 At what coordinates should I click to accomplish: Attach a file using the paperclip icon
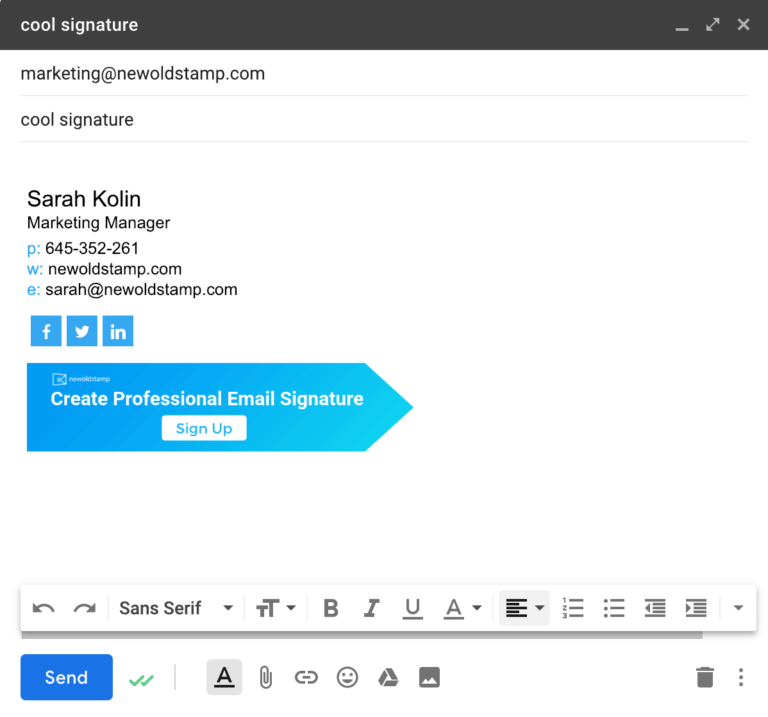coord(265,677)
